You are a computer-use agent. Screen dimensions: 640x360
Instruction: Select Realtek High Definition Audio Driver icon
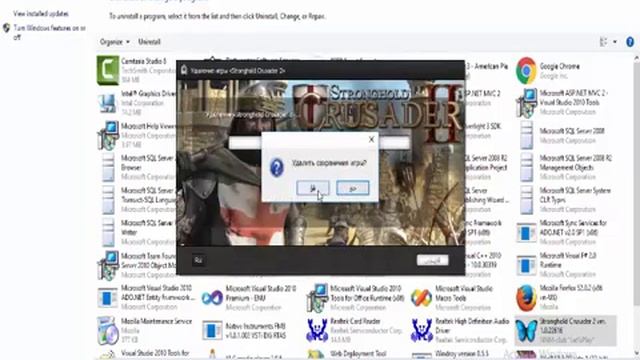pyautogui.click(x=421, y=330)
